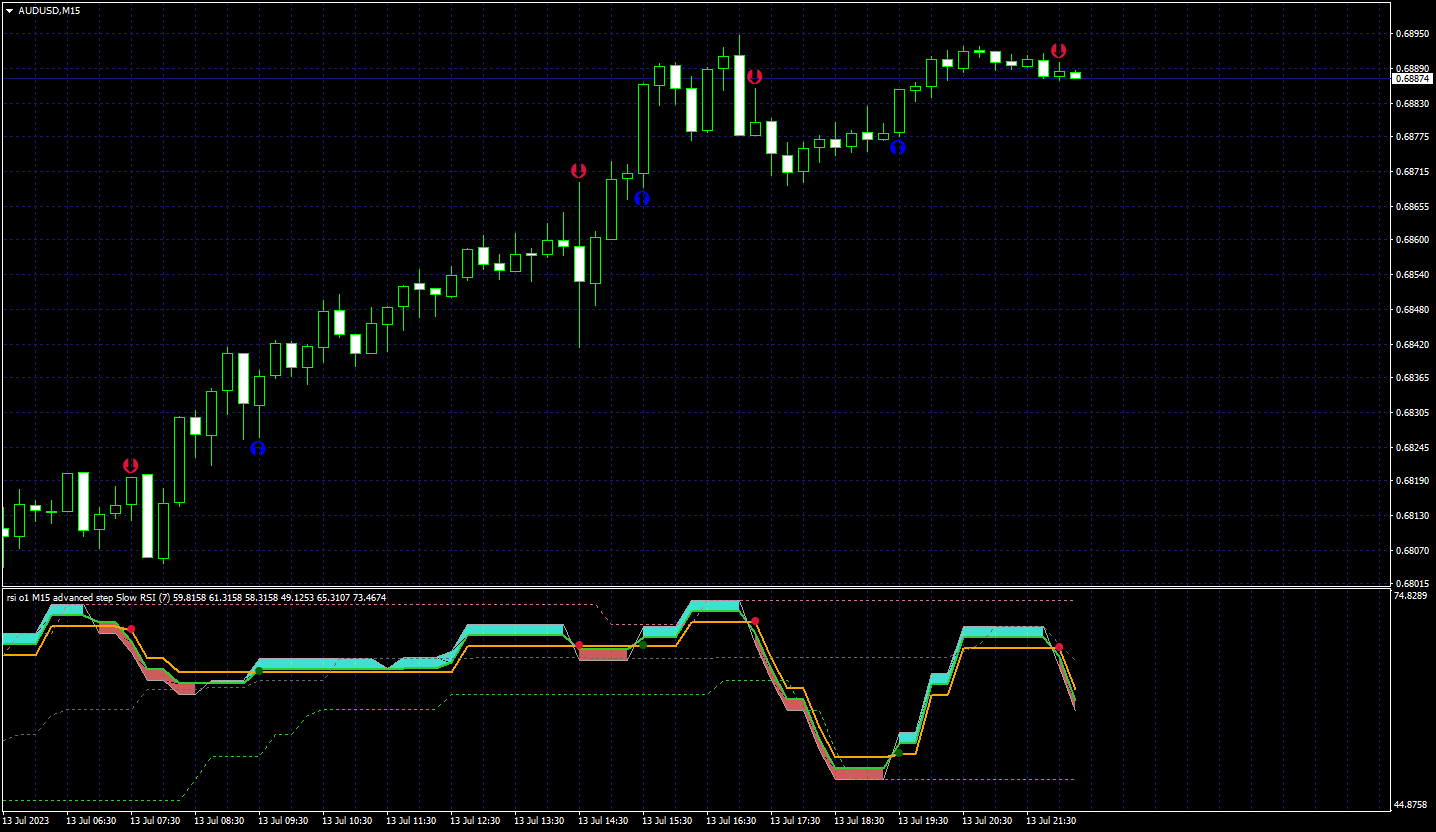The width and height of the screenshot is (1436, 832).
Task: Select the red sell arrow beside the 16:30 peak candle
Action: [755, 76]
